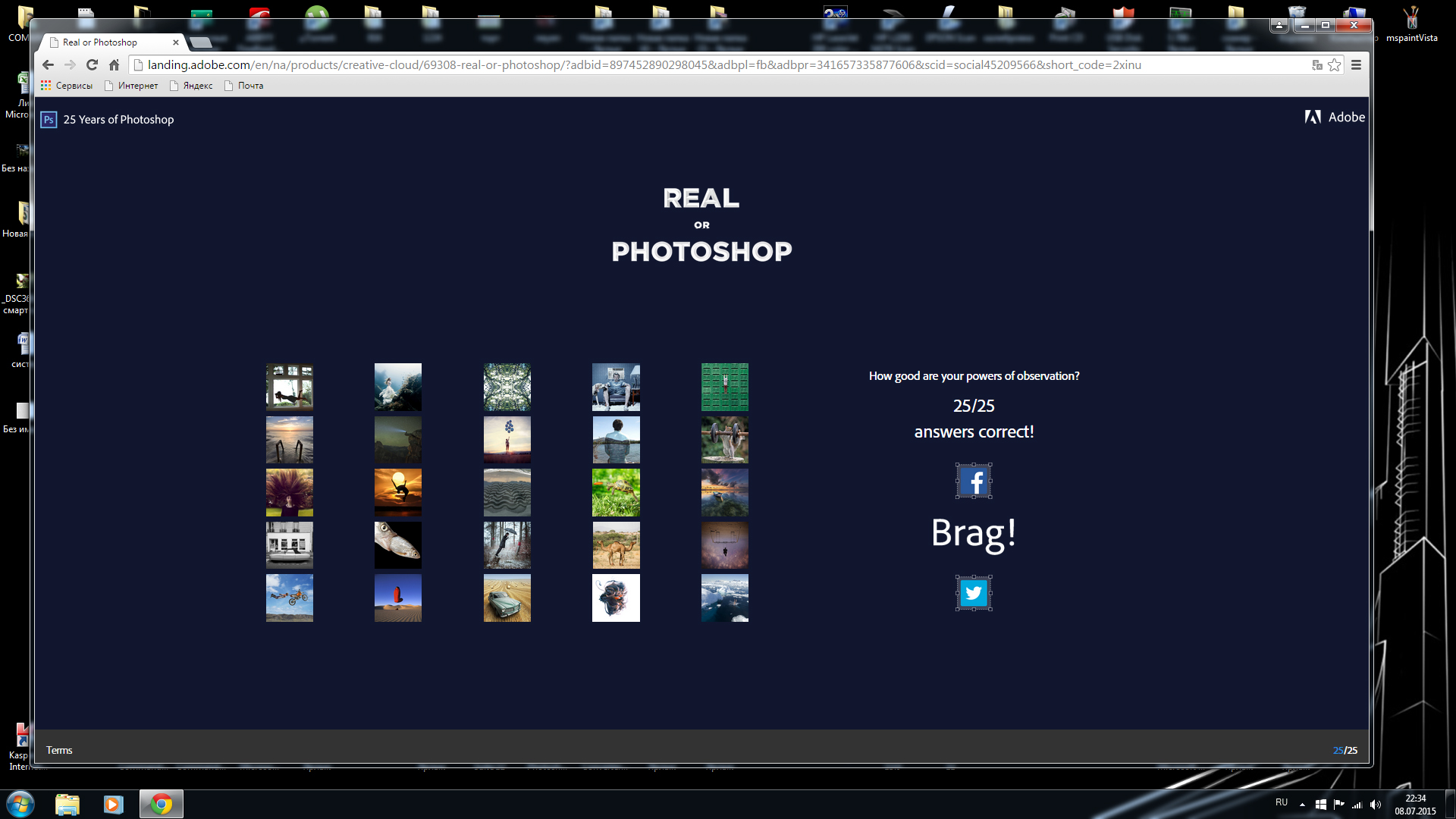This screenshot has width=1456, height=819.
Task: Select the Real or Photoshop tab
Action: point(114,42)
